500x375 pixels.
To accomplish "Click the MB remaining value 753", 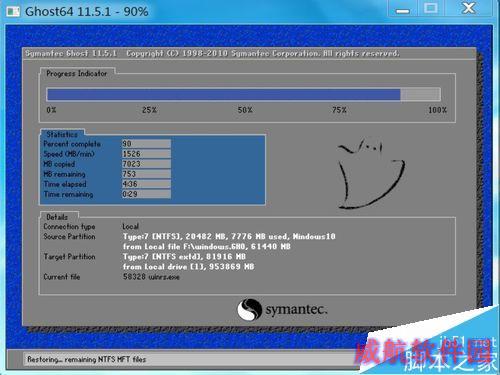I will [x=146, y=174].
